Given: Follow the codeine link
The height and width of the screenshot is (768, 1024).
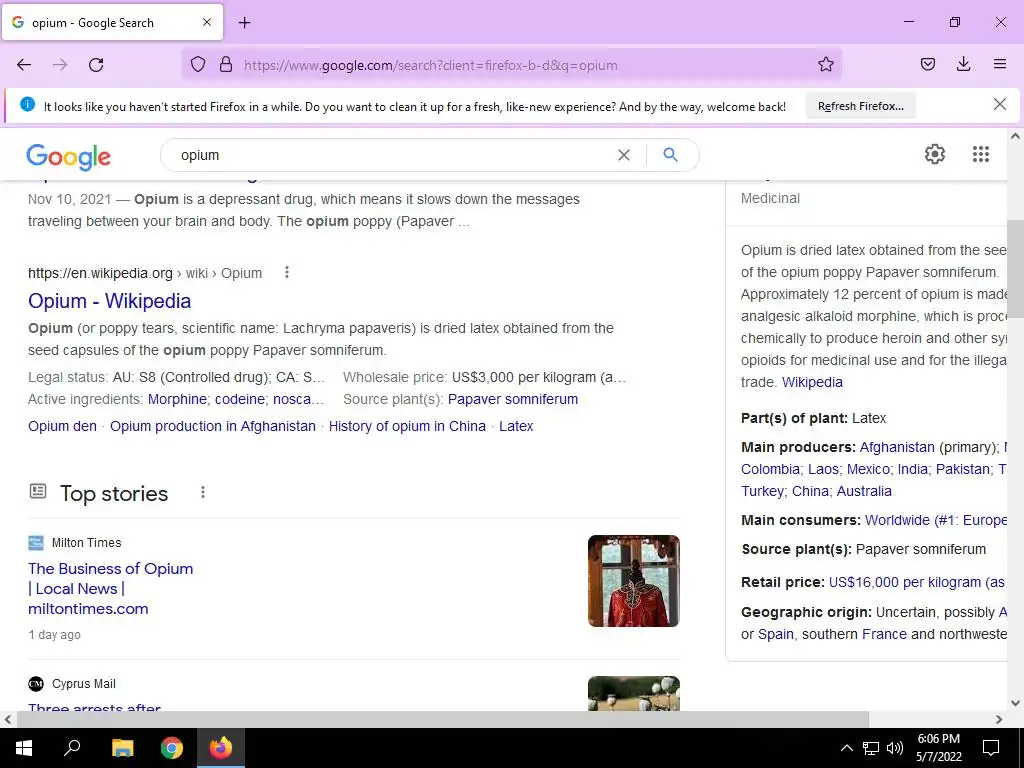Looking at the screenshot, I should (x=240, y=399).
